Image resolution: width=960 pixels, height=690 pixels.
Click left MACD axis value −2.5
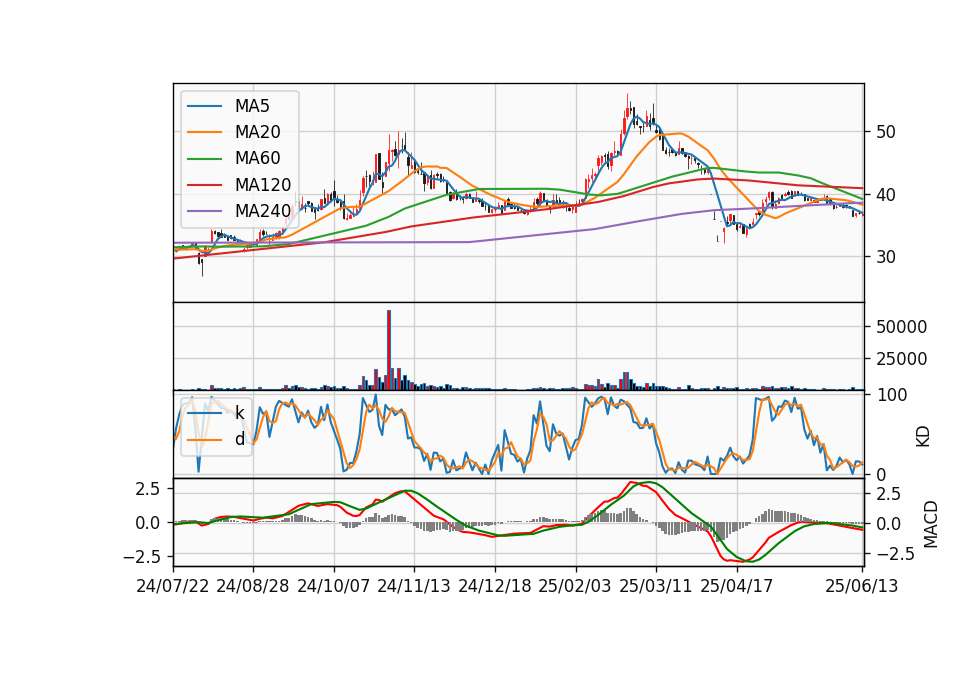tap(141, 557)
